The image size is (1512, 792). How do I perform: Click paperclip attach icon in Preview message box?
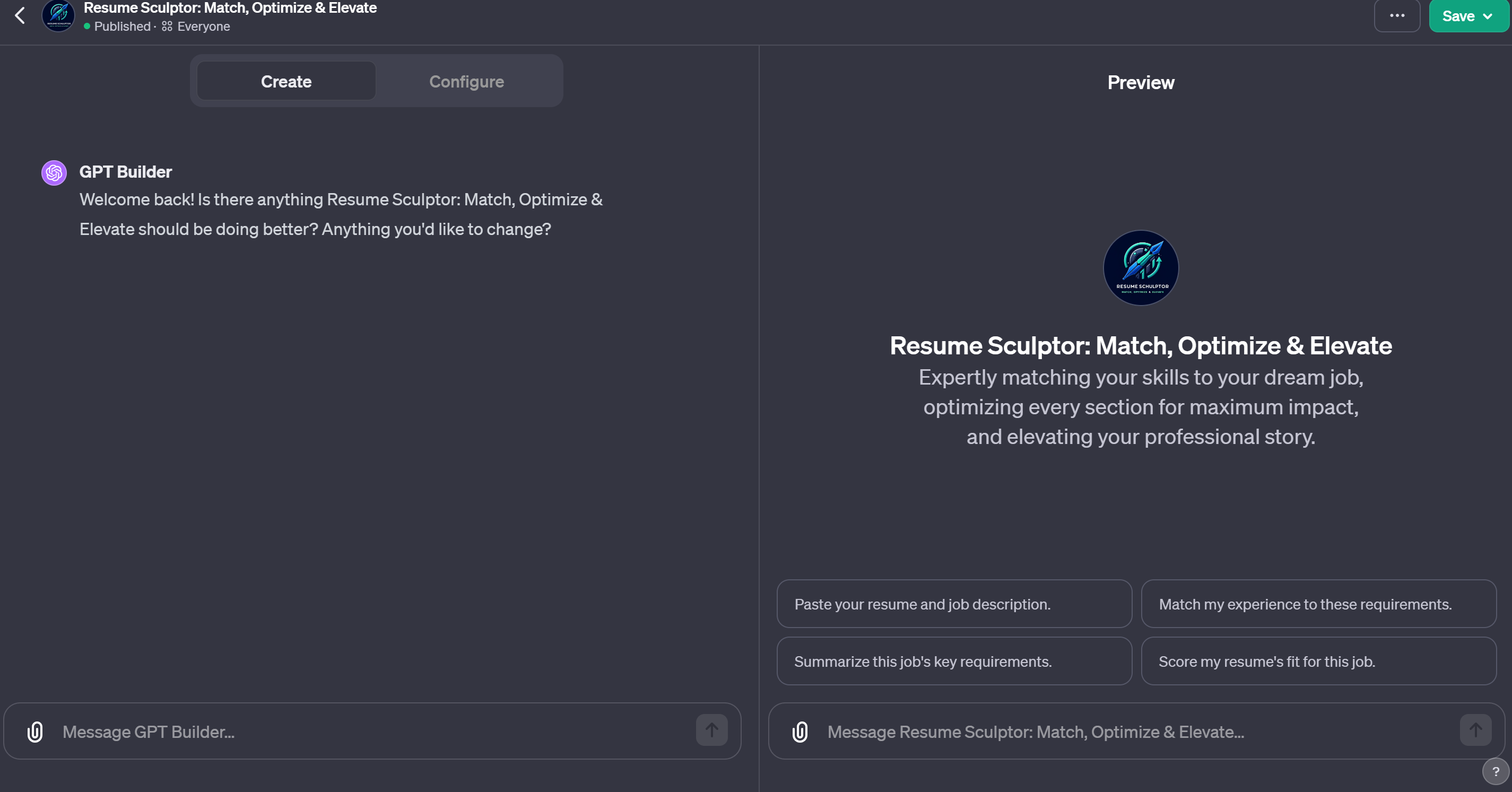coord(800,732)
